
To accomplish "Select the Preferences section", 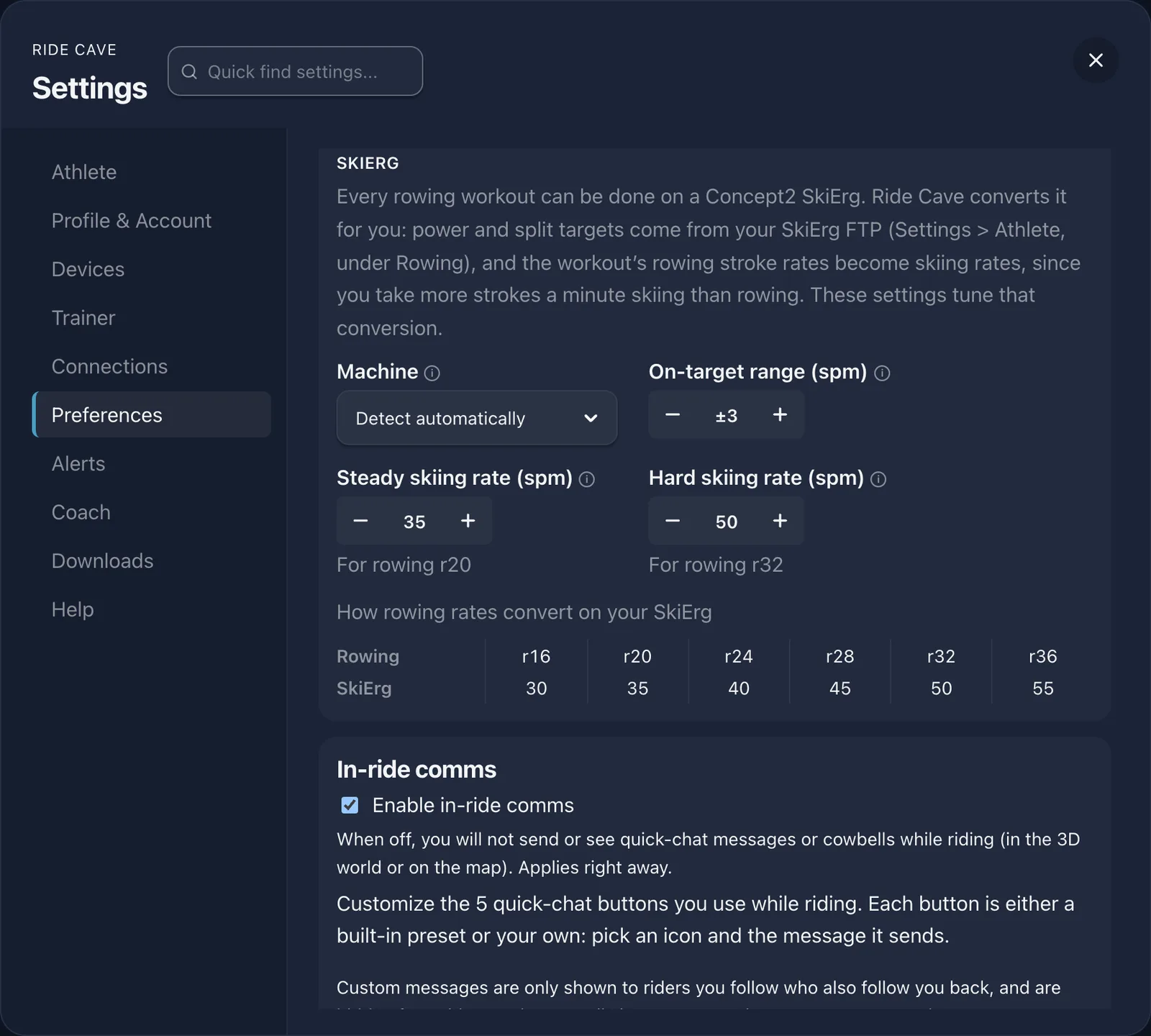I will [x=152, y=415].
